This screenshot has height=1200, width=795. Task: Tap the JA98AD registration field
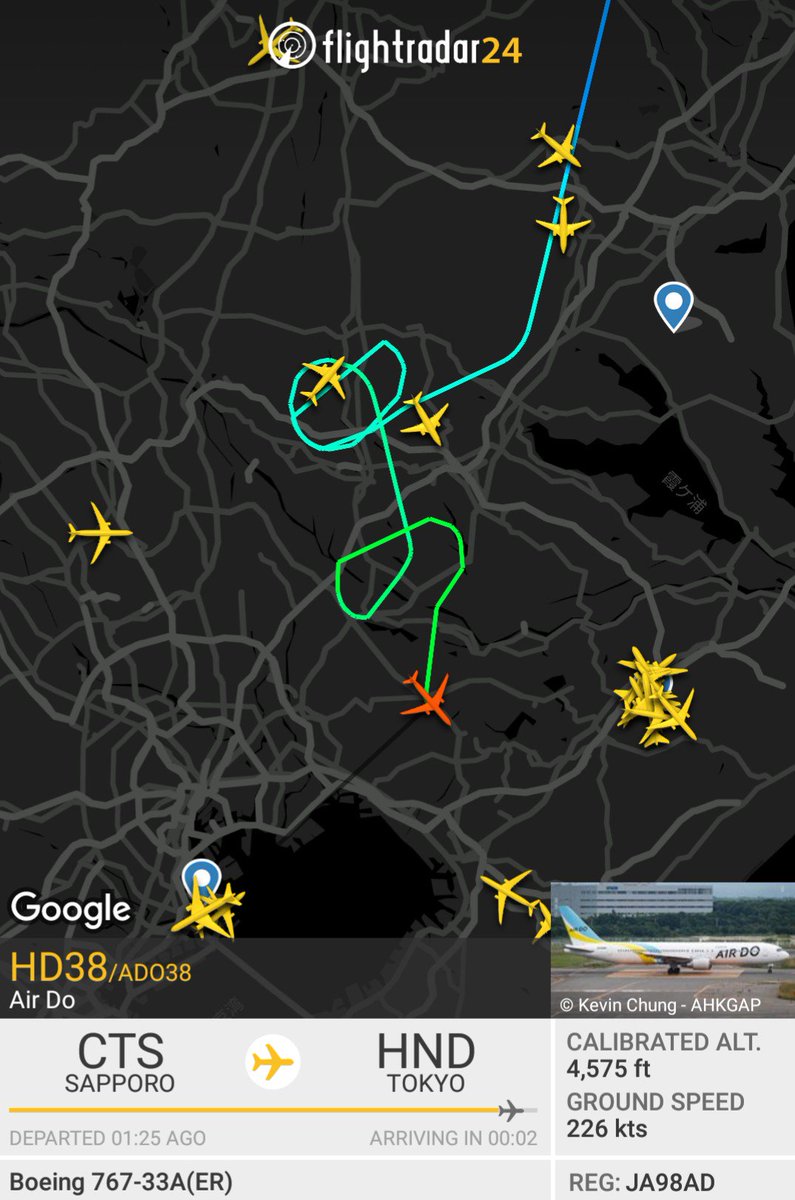tap(641, 1183)
